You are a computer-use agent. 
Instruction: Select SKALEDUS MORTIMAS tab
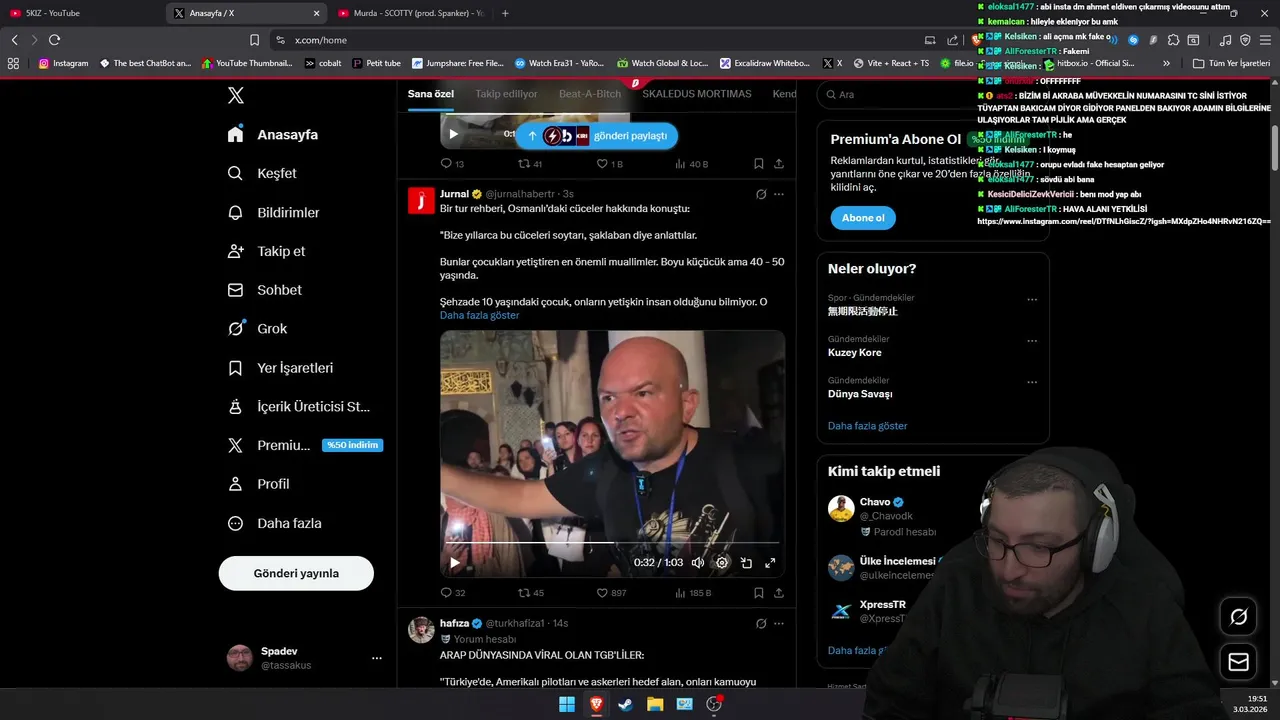click(x=697, y=94)
